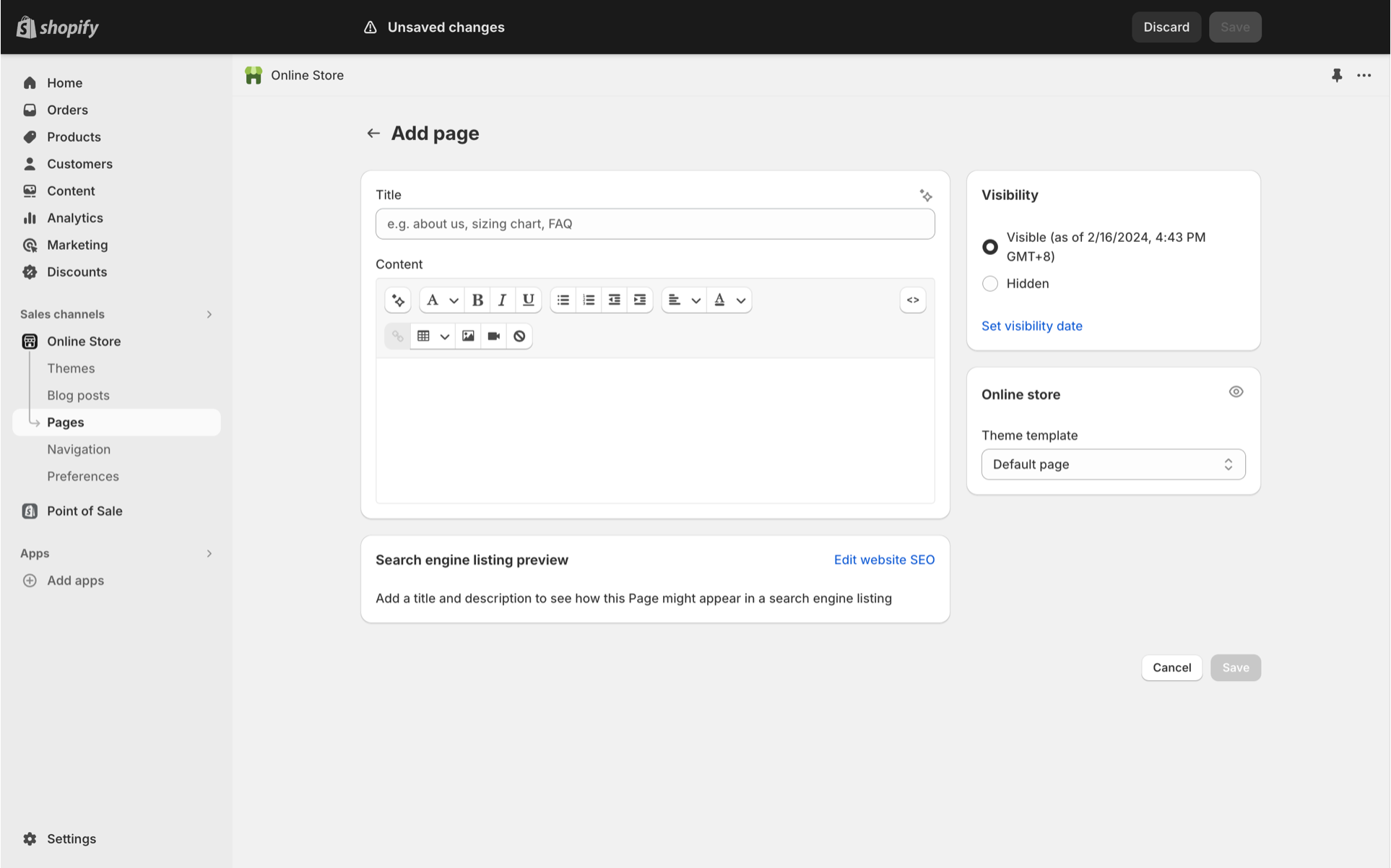Click the insert table icon
The width and height of the screenshot is (1391, 868).
[423, 336]
